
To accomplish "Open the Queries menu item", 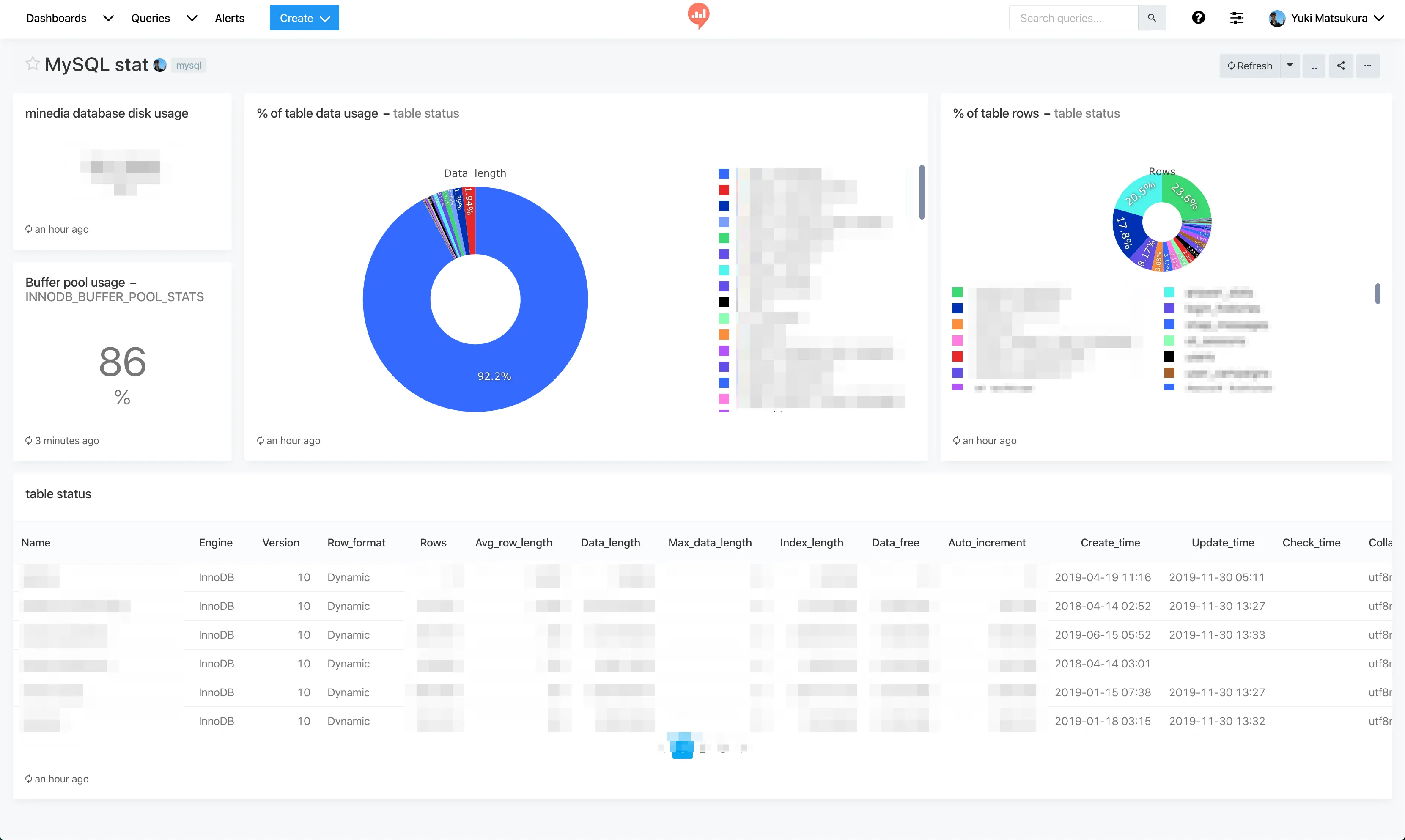I will 150,18.
